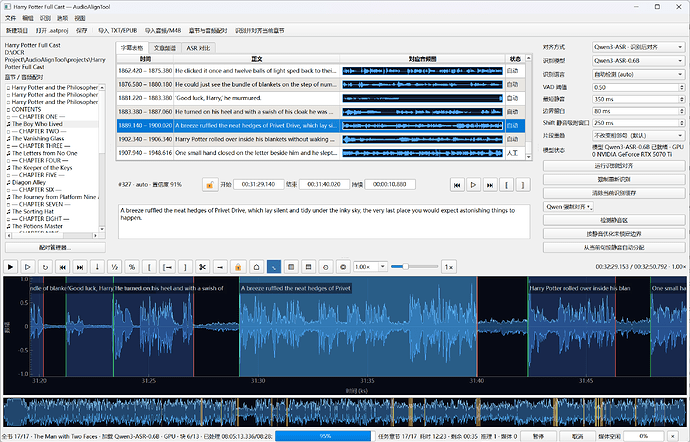Click the ] button in the subtitle detail row
690x442 pixels.
[523, 185]
